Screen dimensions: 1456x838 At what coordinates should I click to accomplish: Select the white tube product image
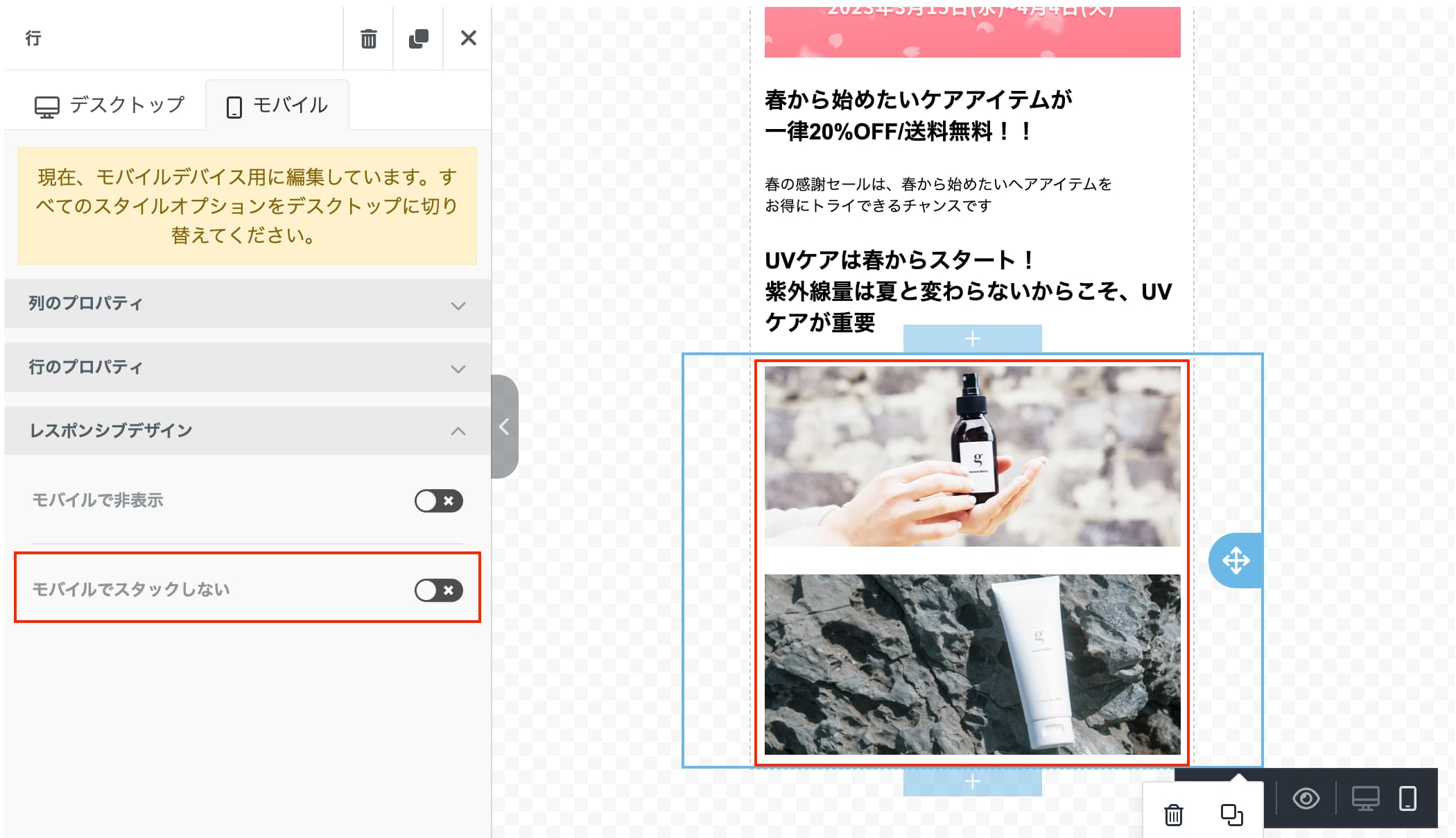(x=972, y=664)
